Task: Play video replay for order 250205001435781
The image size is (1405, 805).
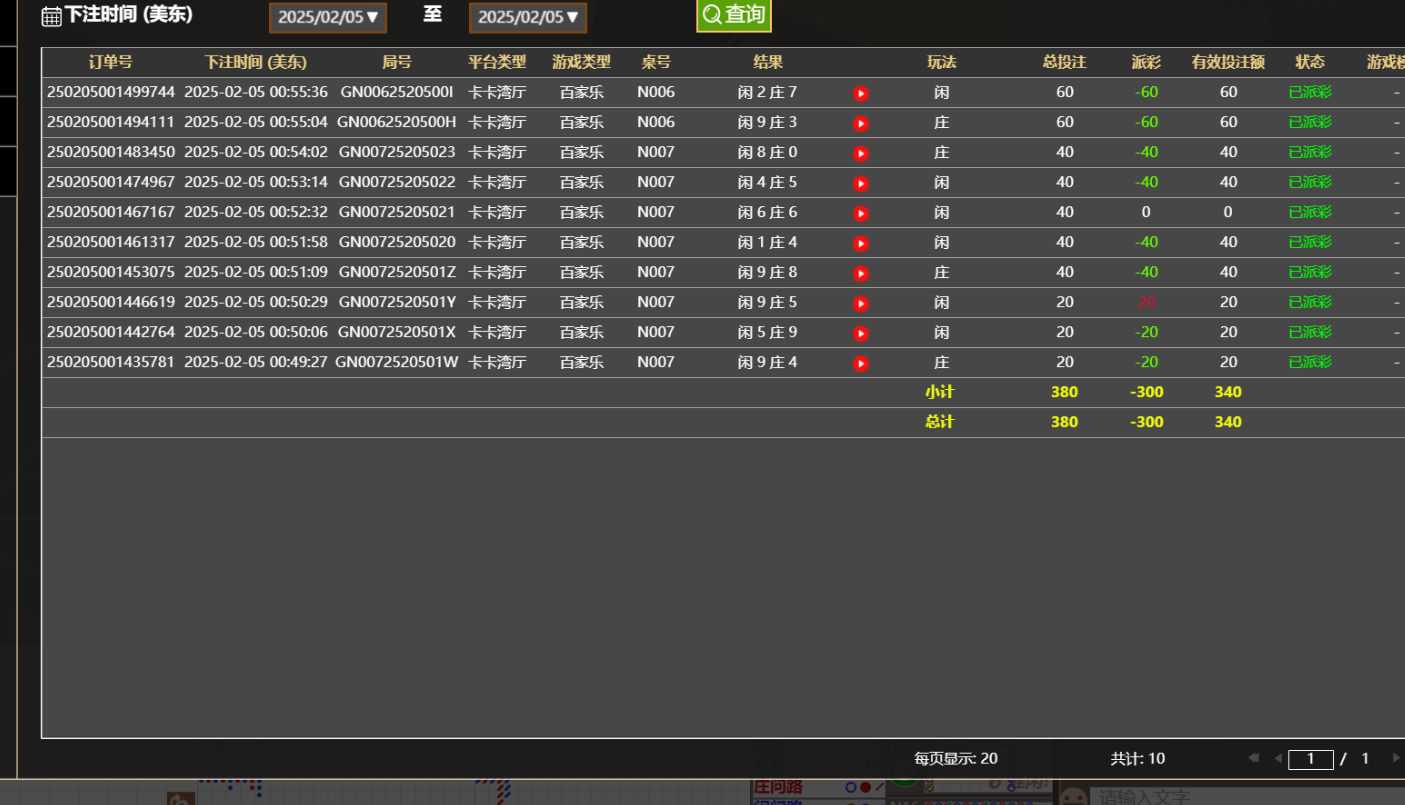Action: pos(861,362)
